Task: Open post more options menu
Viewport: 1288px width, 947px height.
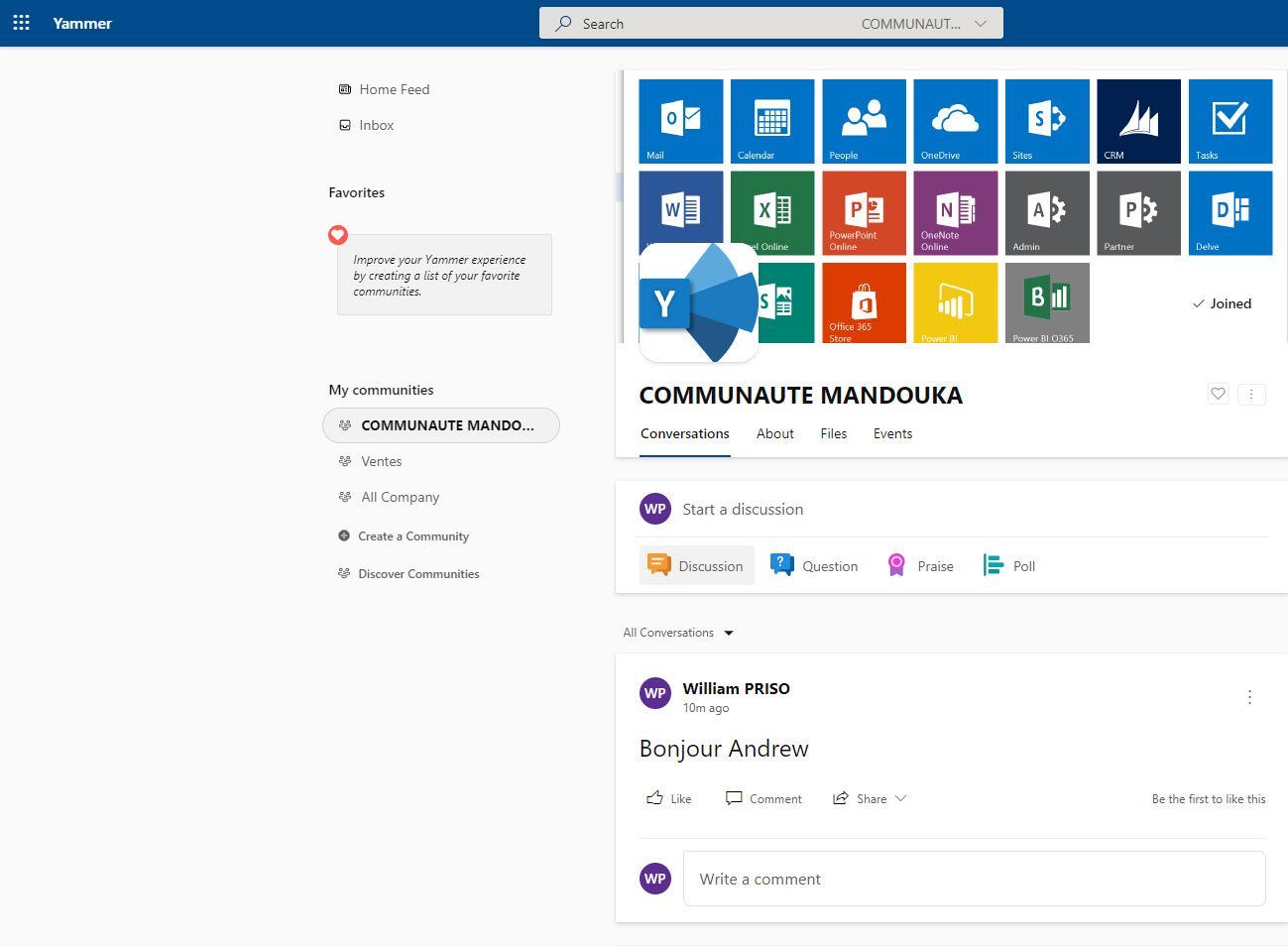Action: click(1249, 697)
